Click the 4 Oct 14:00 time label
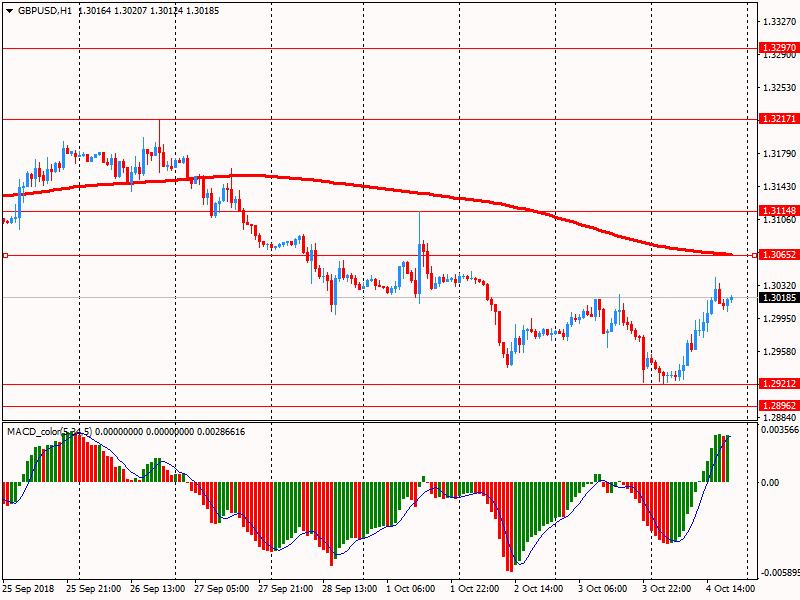 point(731,588)
